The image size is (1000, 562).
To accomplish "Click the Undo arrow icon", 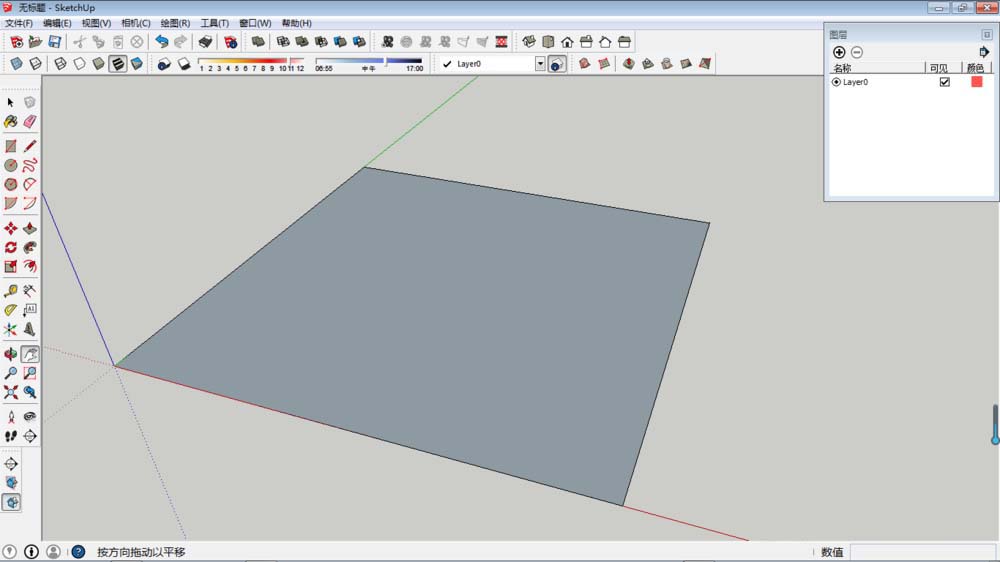I will (162, 42).
